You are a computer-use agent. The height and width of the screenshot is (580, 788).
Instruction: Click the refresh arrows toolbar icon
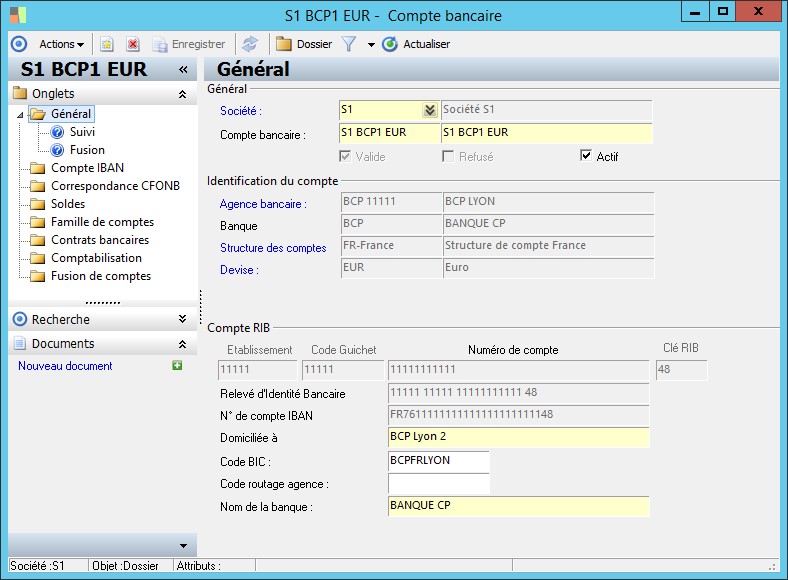point(250,44)
